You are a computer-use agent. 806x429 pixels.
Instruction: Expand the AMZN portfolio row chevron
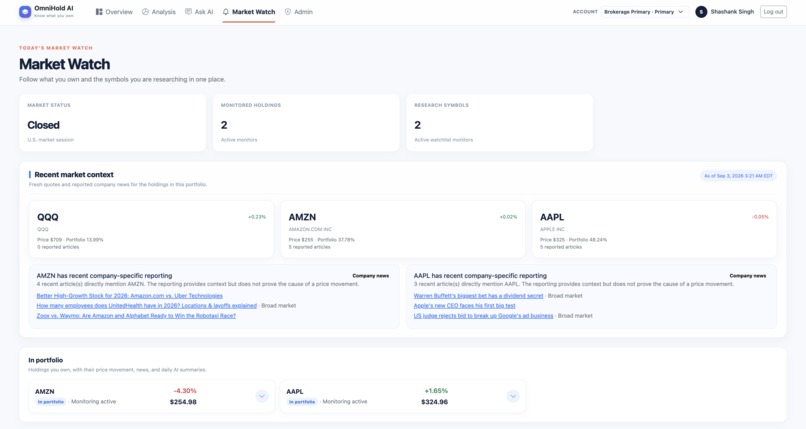click(262, 396)
